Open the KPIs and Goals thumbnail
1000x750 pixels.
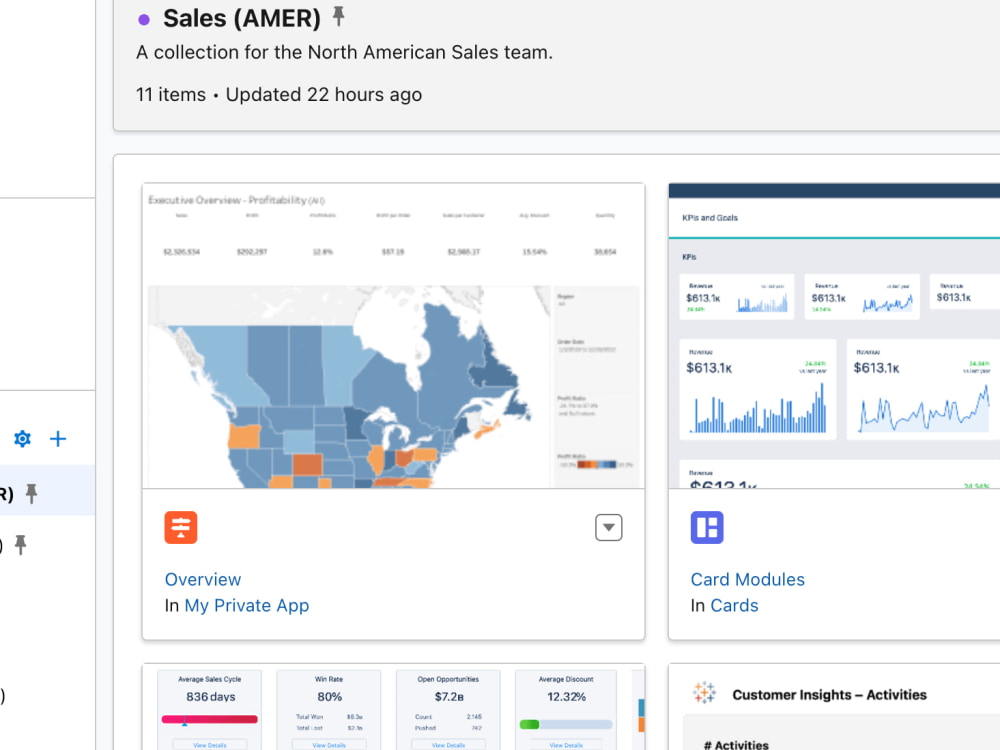(834, 336)
